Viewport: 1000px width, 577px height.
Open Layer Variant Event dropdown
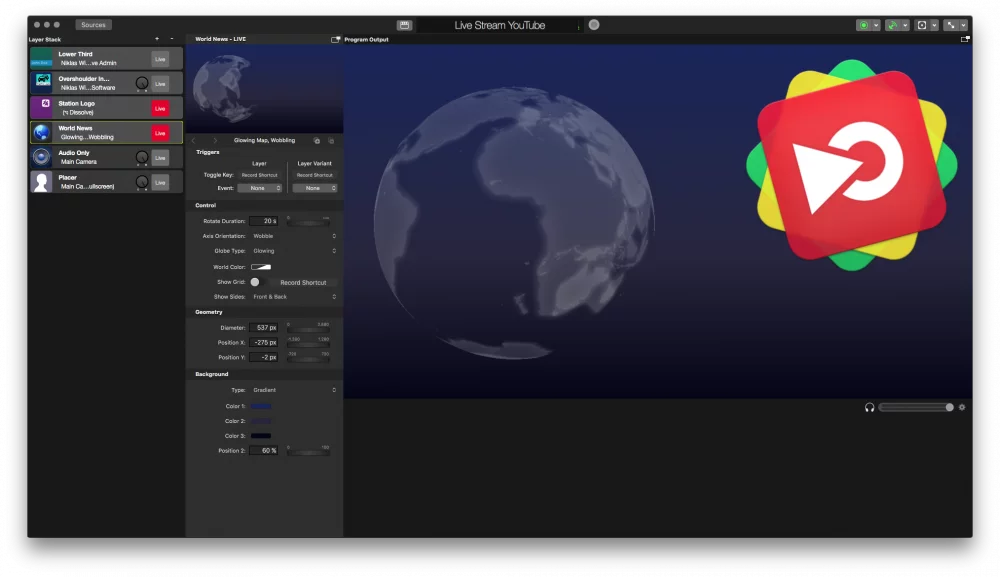tap(314, 188)
